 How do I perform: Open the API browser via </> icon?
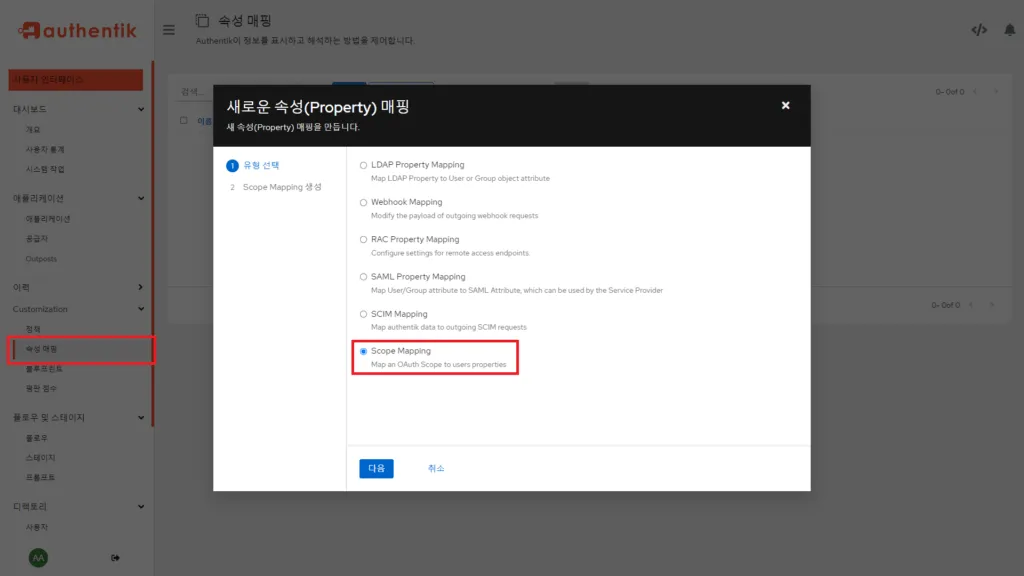pyautogui.click(x=980, y=30)
